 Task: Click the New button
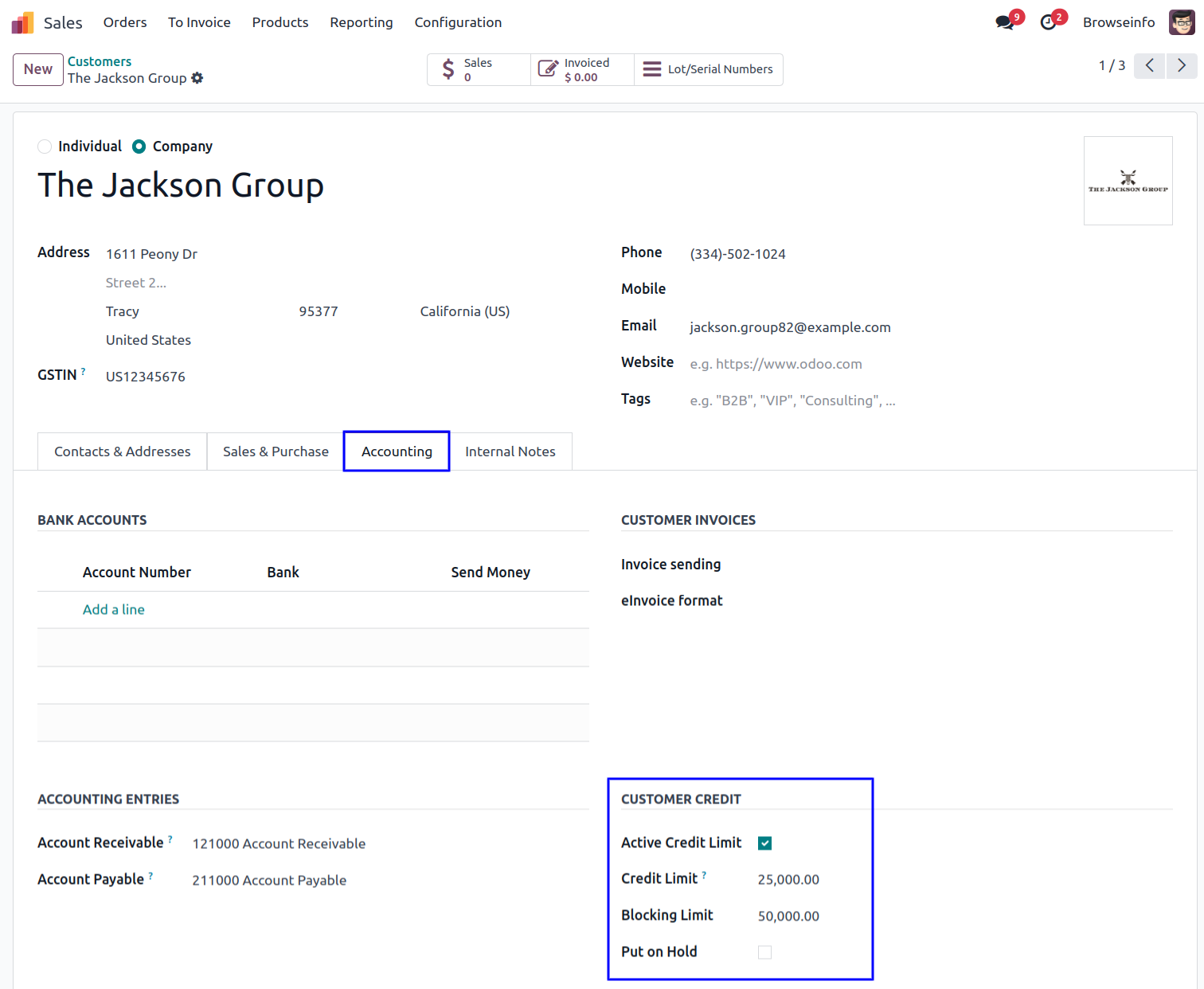pyautogui.click(x=38, y=69)
